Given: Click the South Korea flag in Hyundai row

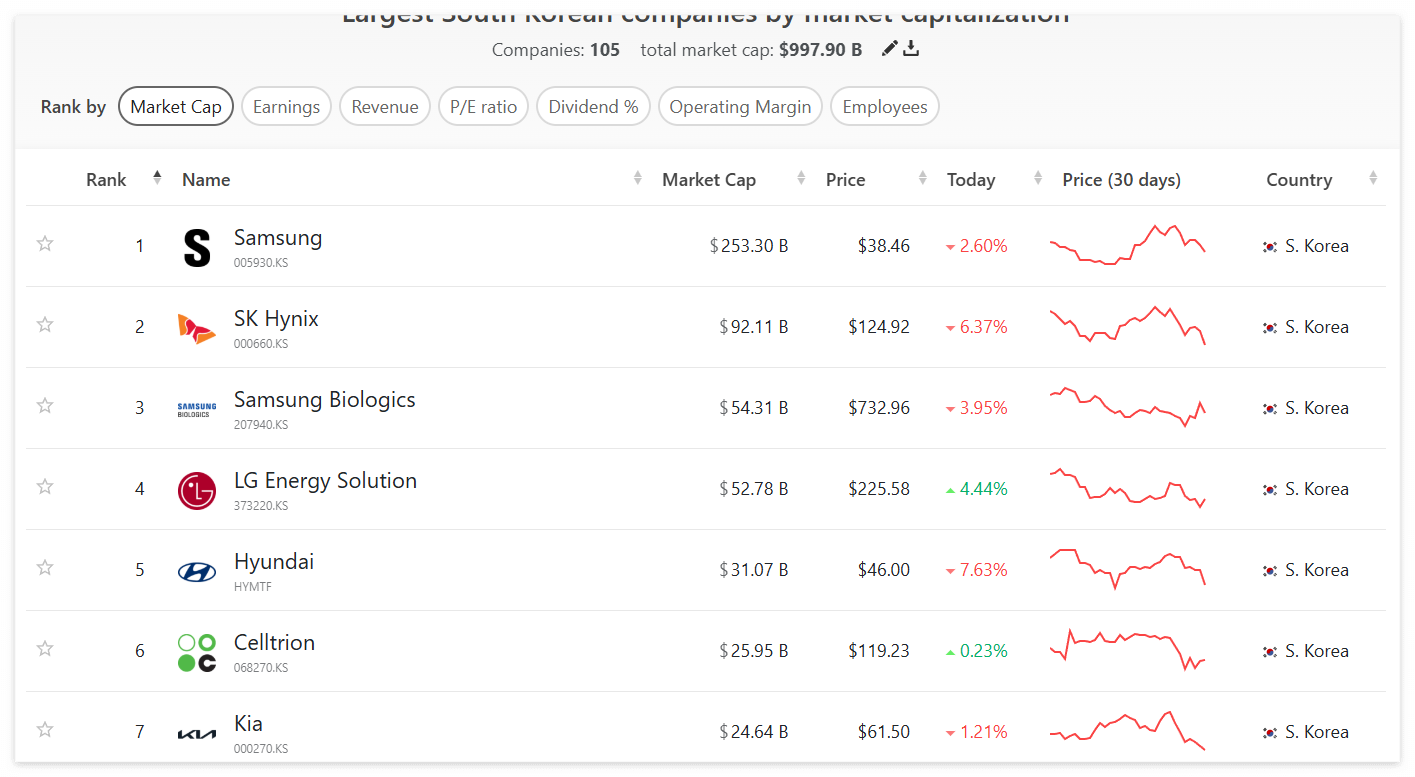Looking at the screenshot, I should click(1270, 570).
